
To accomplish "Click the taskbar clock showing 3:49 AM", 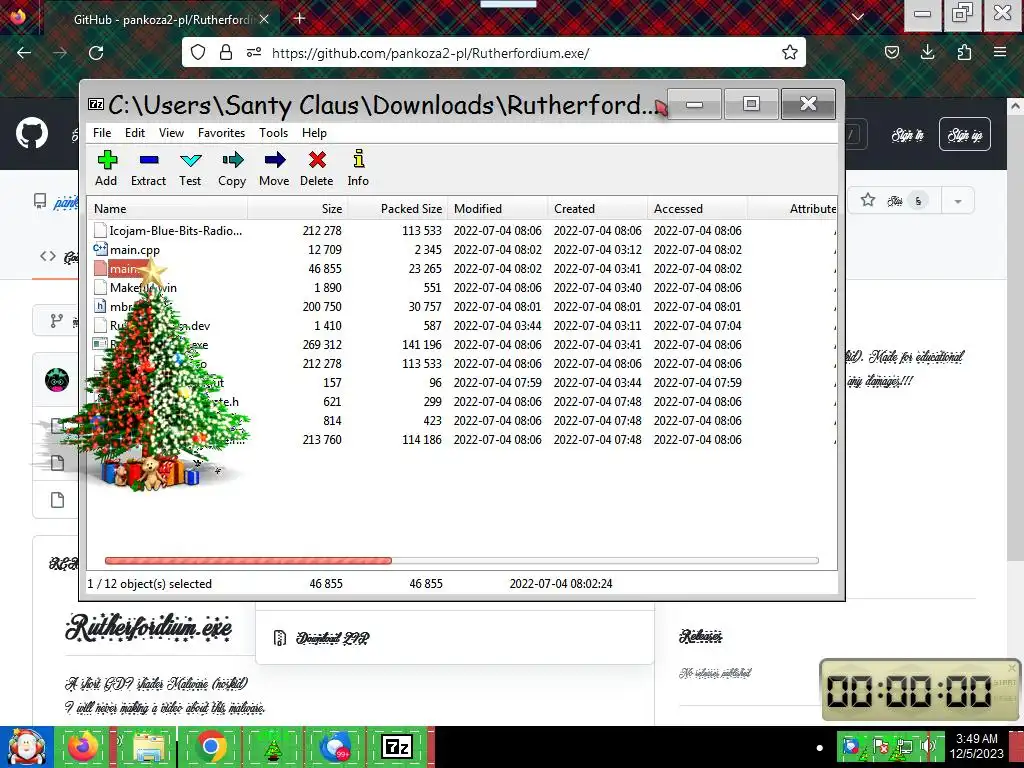I will pyautogui.click(x=977, y=746).
